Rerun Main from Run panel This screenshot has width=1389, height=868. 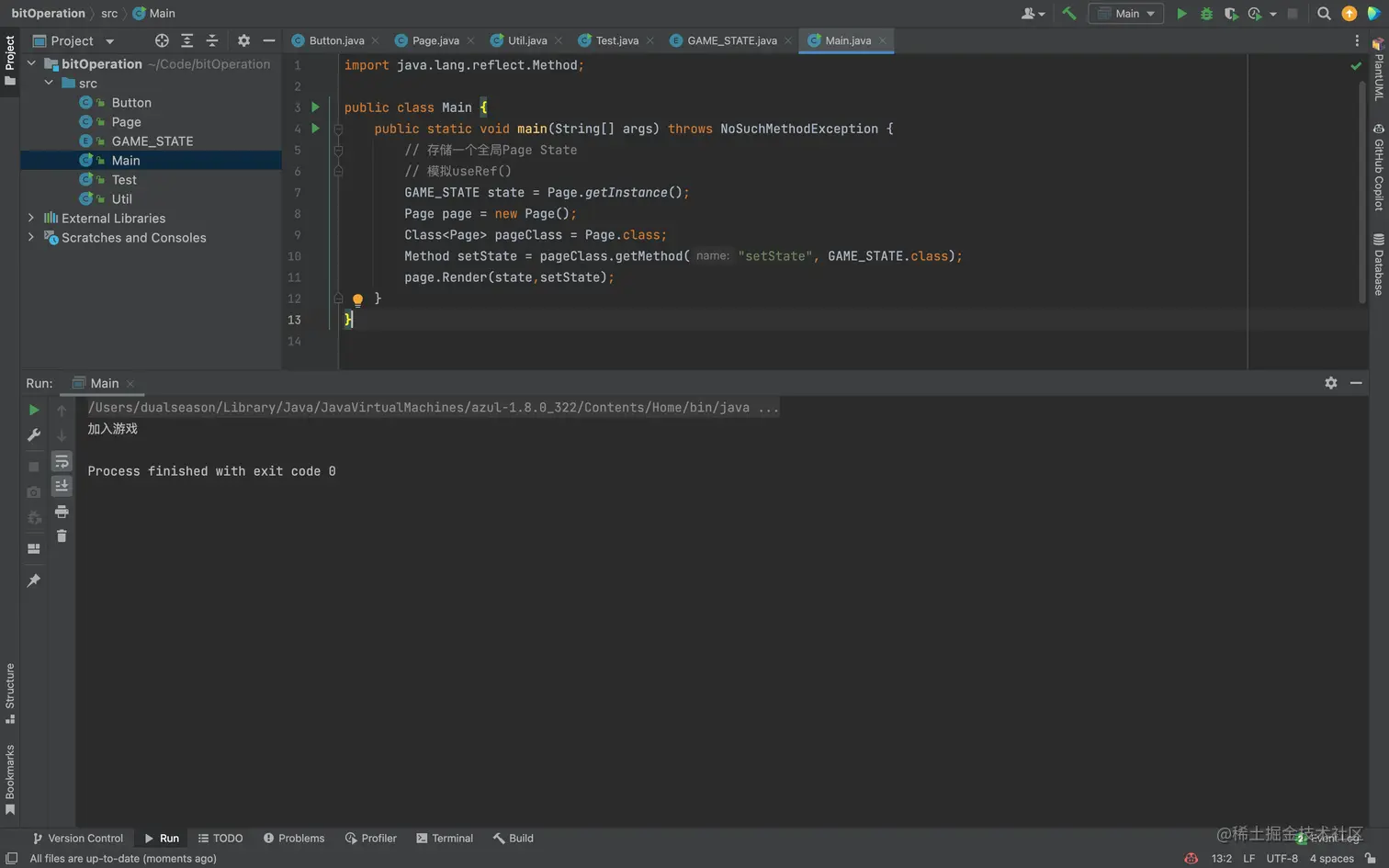[34, 411]
